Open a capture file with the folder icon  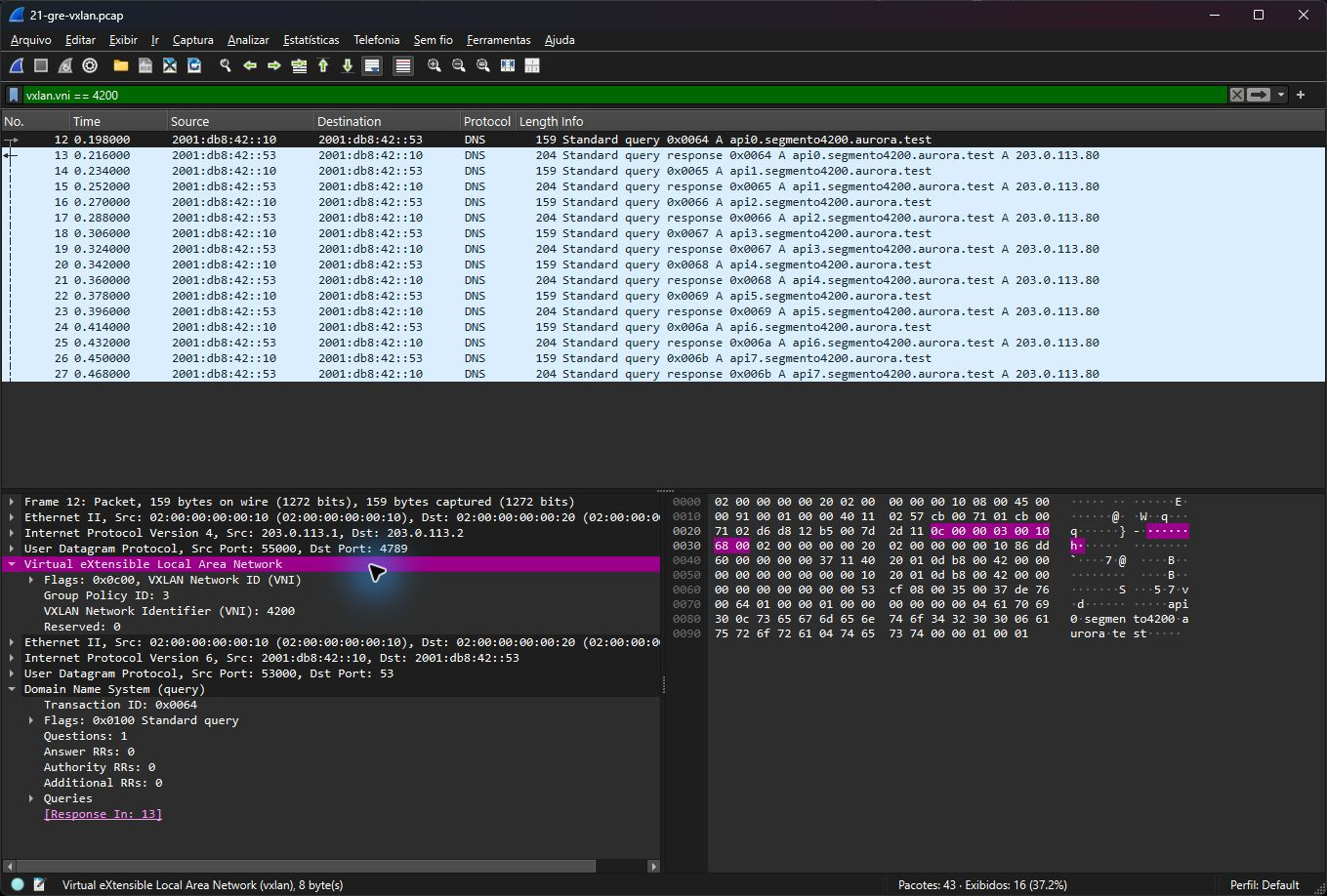pyautogui.click(x=121, y=65)
